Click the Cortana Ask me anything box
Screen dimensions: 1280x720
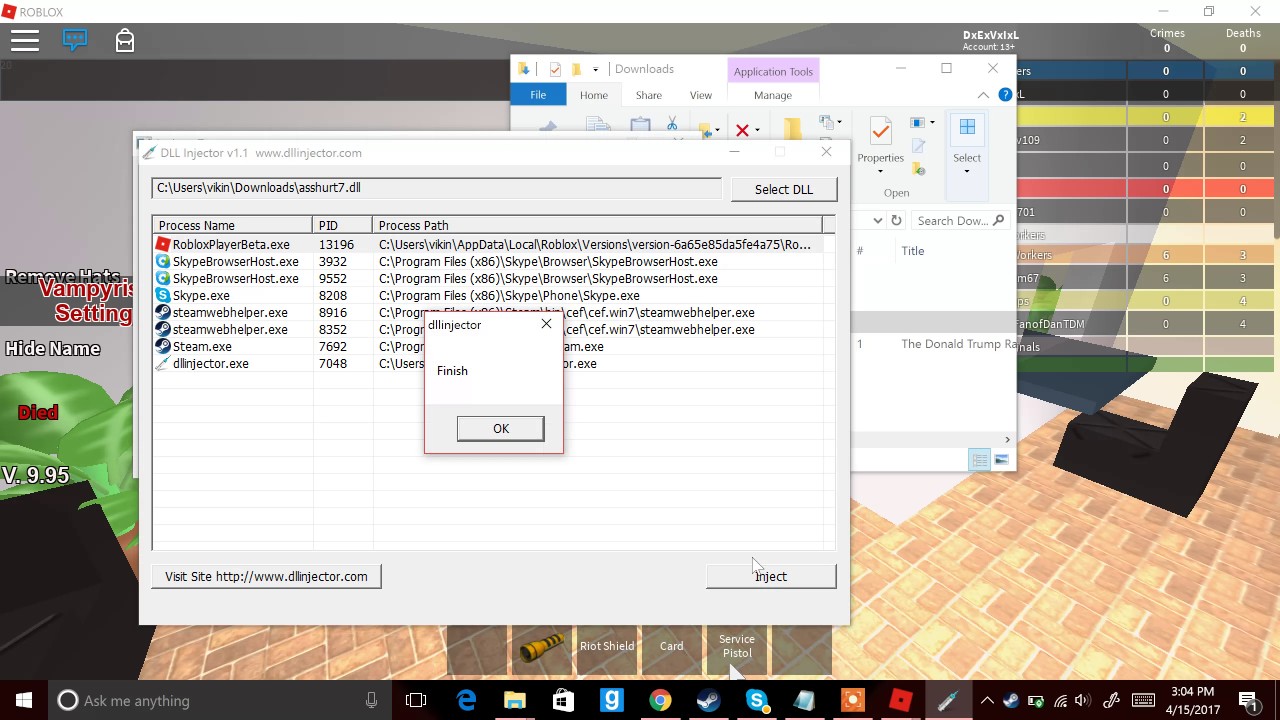[x=220, y=700]
